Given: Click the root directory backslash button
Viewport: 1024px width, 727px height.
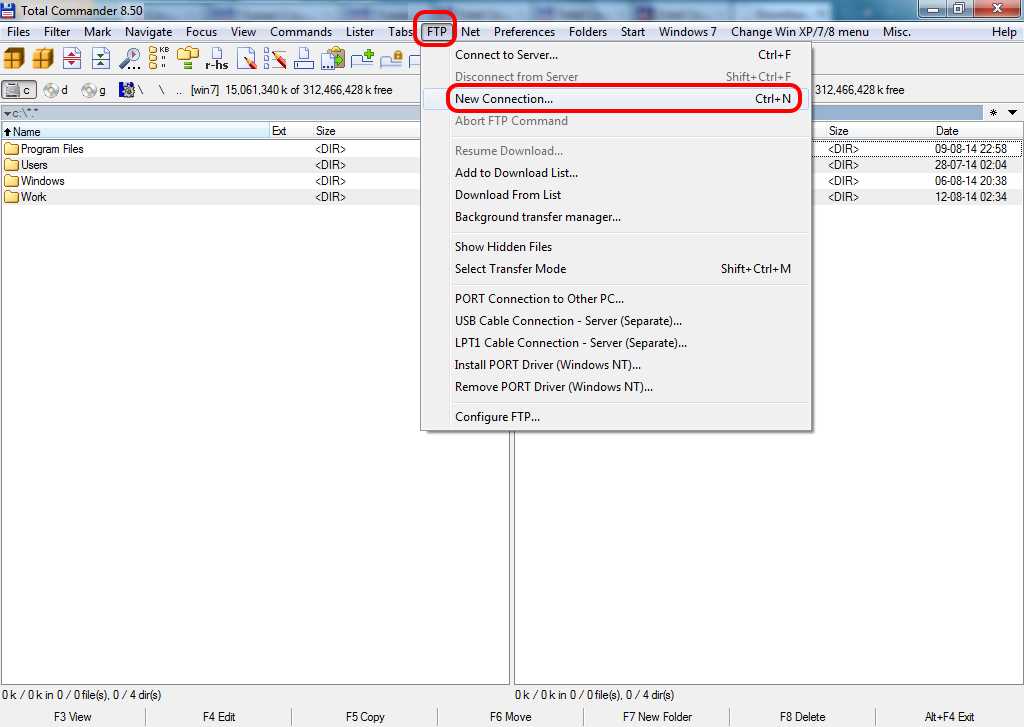Looking at the screenshot, I should click(x=161, y=90).
